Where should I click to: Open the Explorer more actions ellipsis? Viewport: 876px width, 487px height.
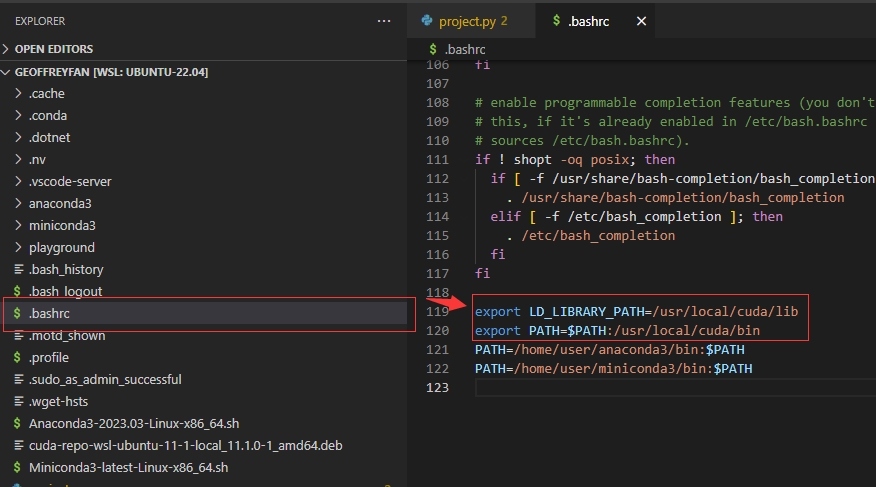click(384, 20)
